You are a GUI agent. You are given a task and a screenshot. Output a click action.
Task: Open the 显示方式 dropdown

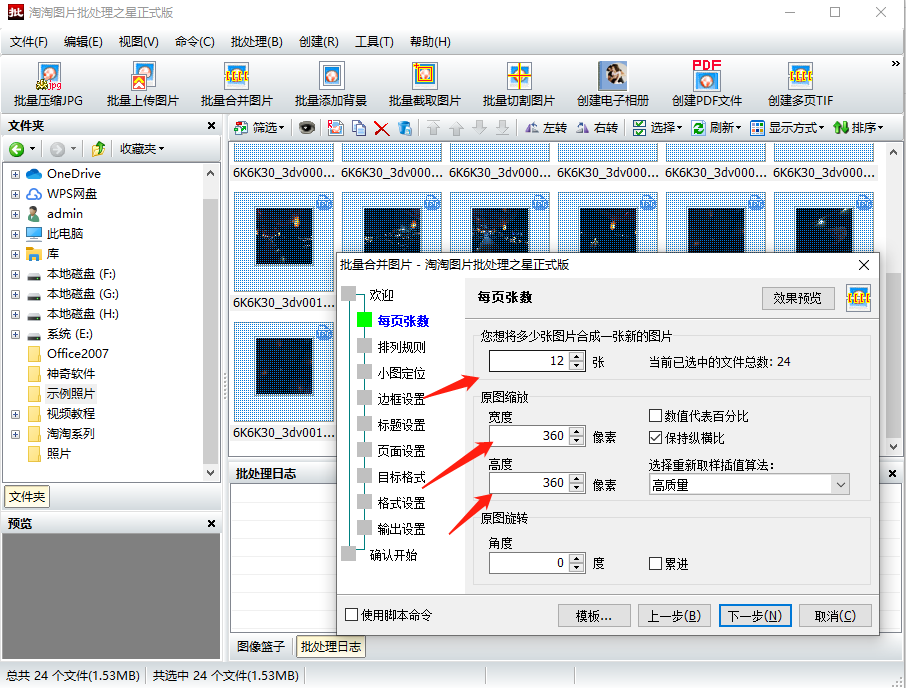coord(787,128)
